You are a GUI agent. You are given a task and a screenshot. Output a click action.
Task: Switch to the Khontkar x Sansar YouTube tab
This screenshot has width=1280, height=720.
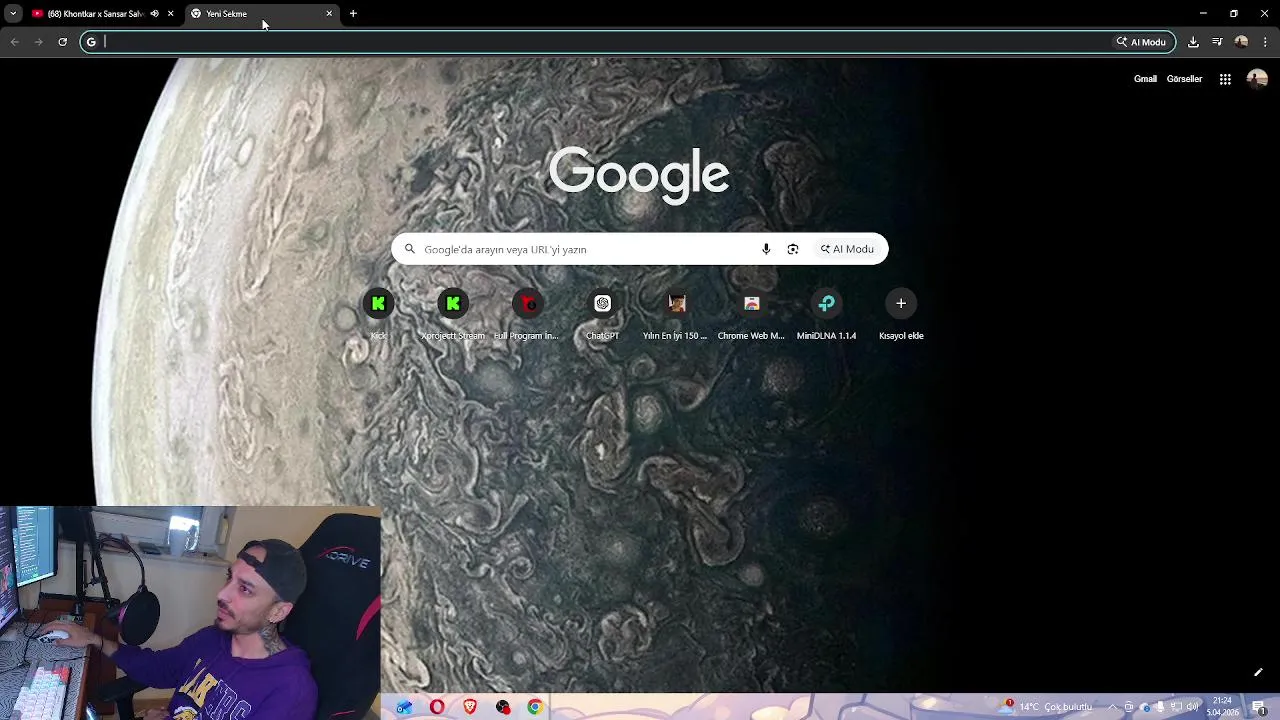click(96, 14)
